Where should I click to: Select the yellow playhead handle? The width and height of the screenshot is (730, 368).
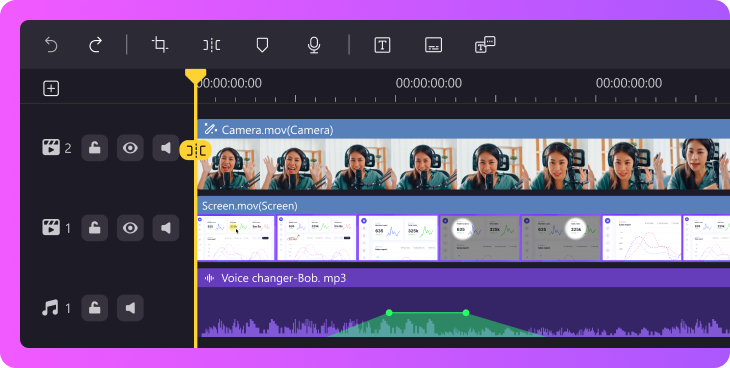pyautogui.click(x=196, y=76)
